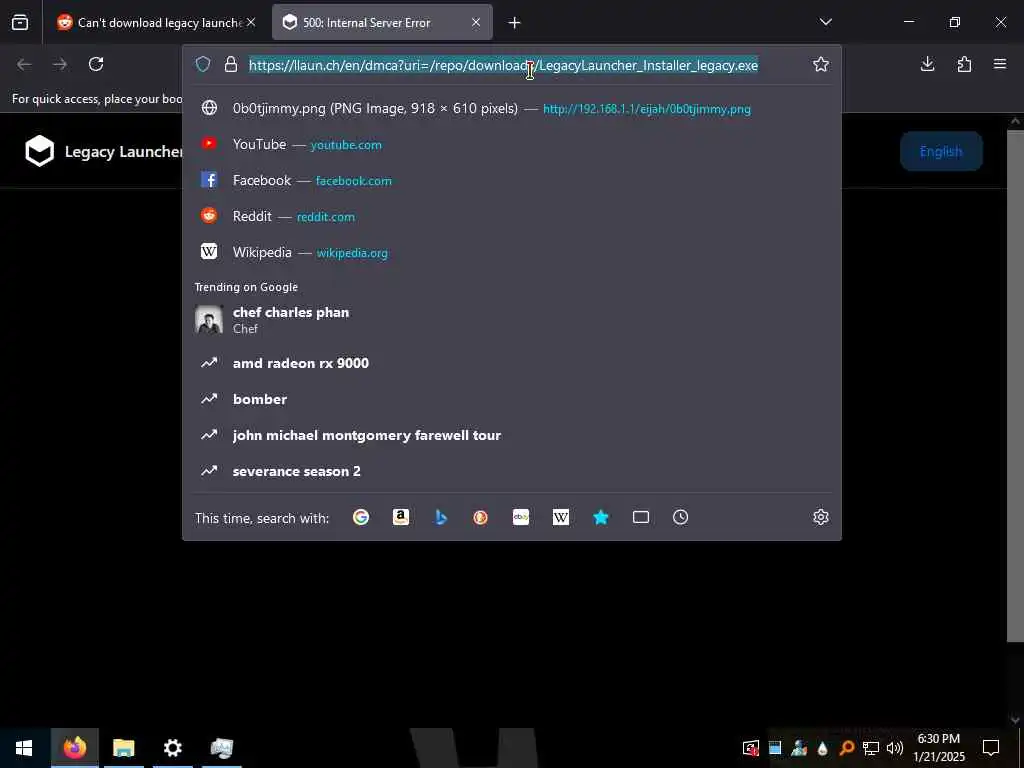This screenshot has width=1024, height=768.
Task: Click the page vertical scrollbar
Action: pos(1015,385)
